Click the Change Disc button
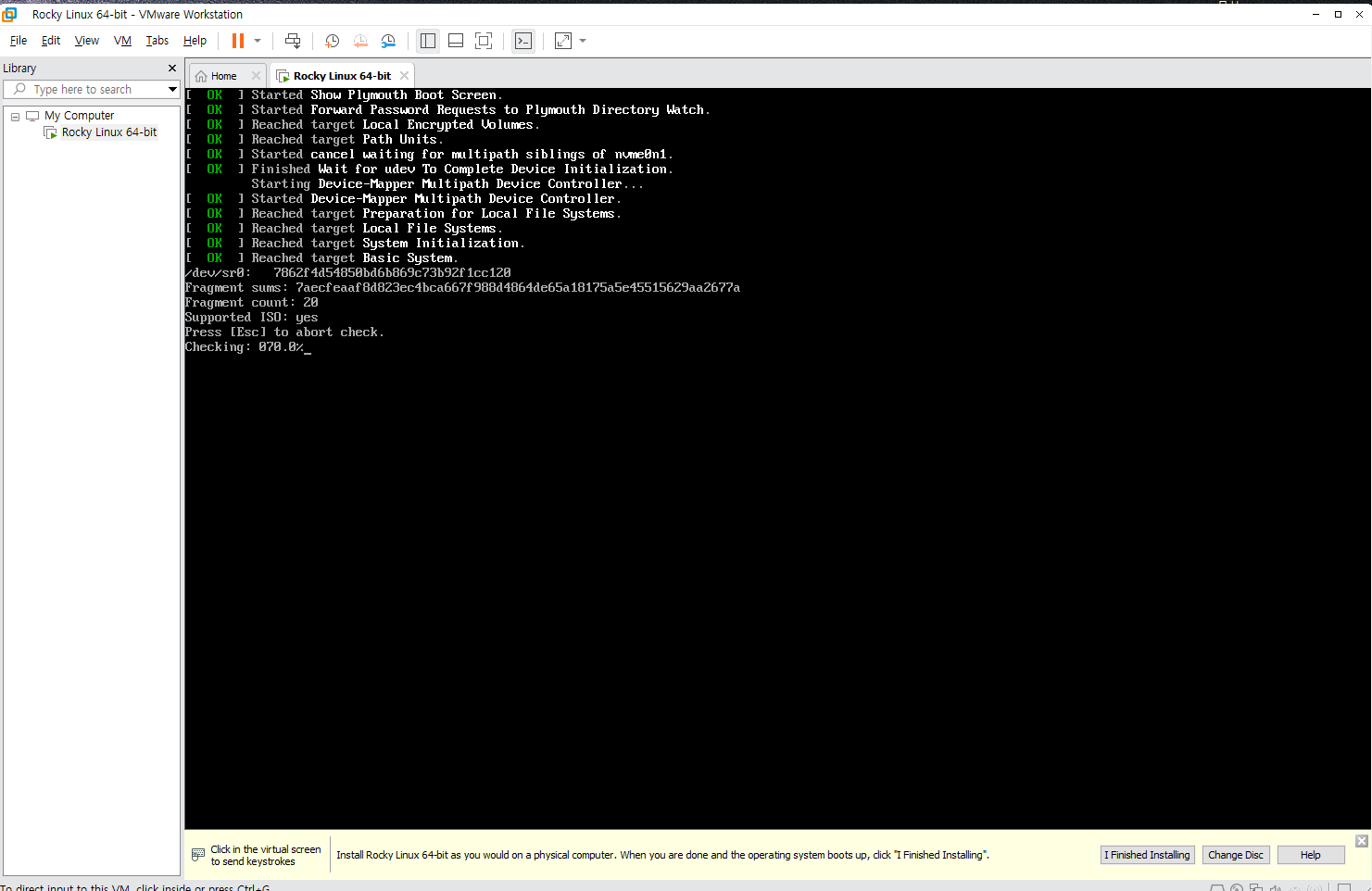 click(1236, 855)
